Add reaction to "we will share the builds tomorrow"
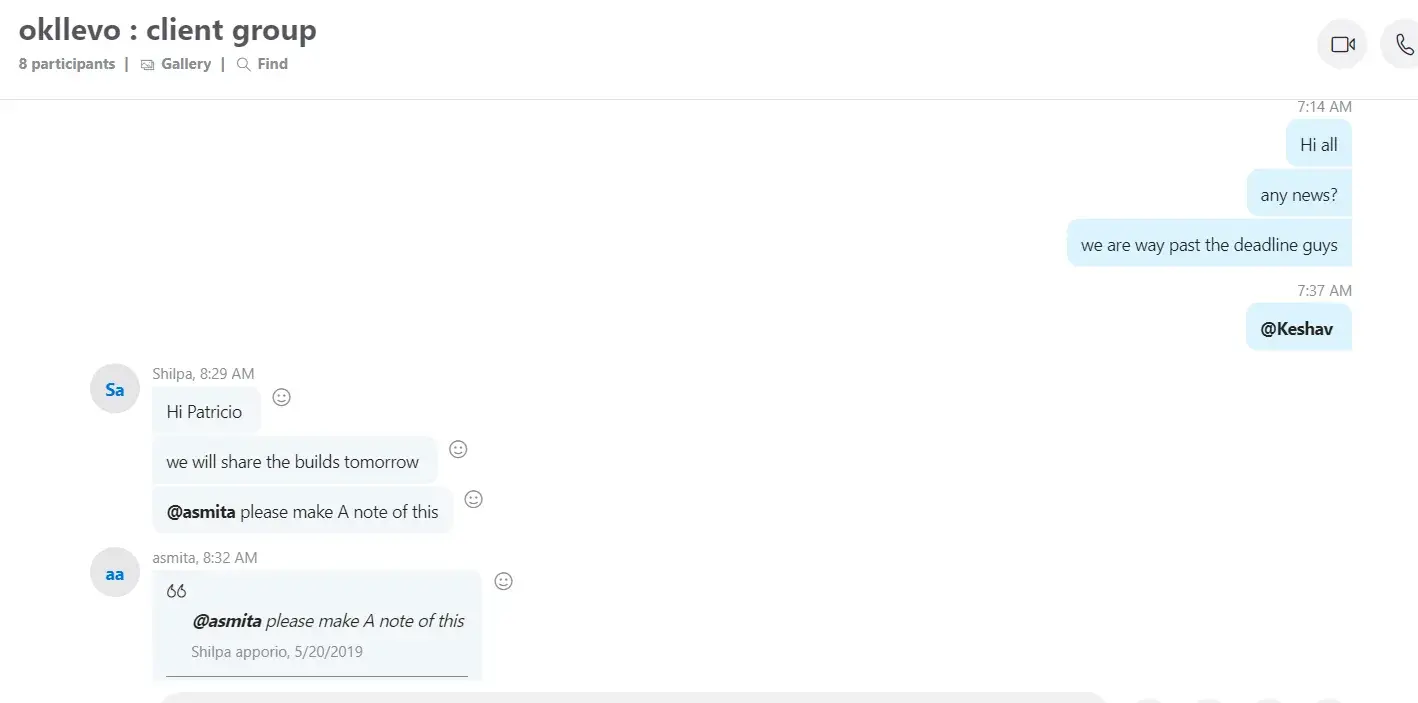The height and width of the screenshot is (703, 1418). (458, 449)
